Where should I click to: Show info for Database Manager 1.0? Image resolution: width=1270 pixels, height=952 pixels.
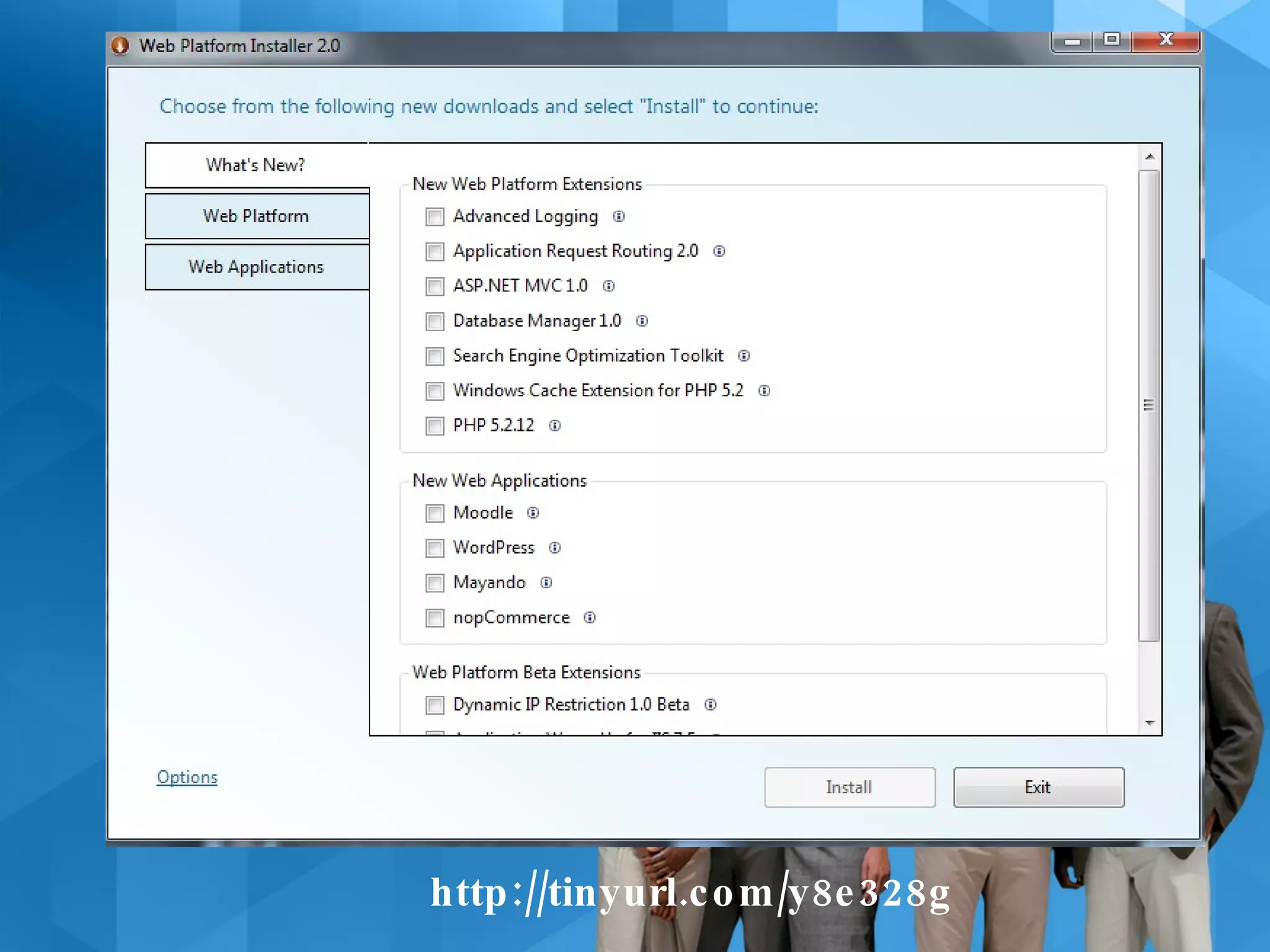642,321
